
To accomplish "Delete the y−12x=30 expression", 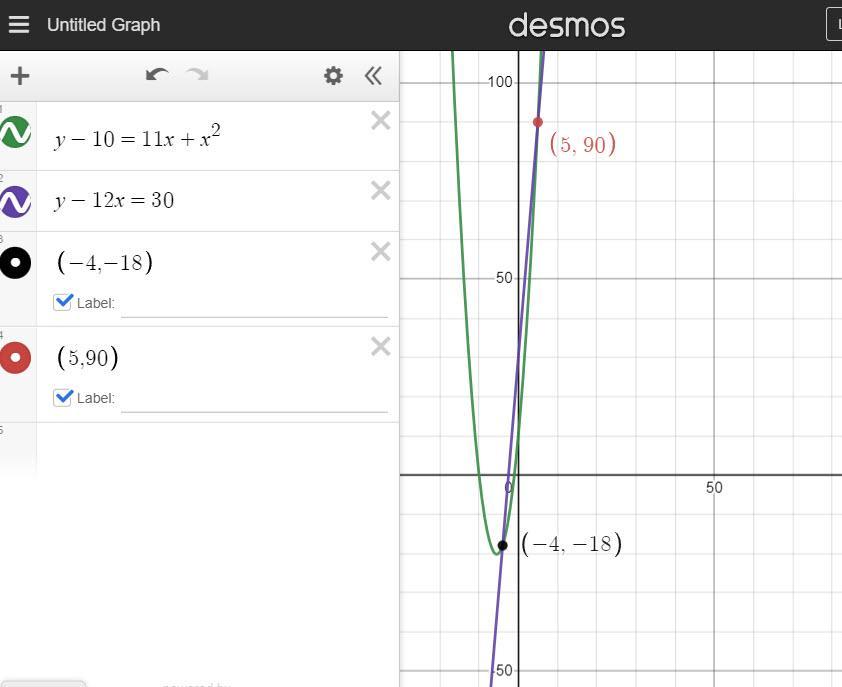I will pyautogui.click(x=381, y=190).
